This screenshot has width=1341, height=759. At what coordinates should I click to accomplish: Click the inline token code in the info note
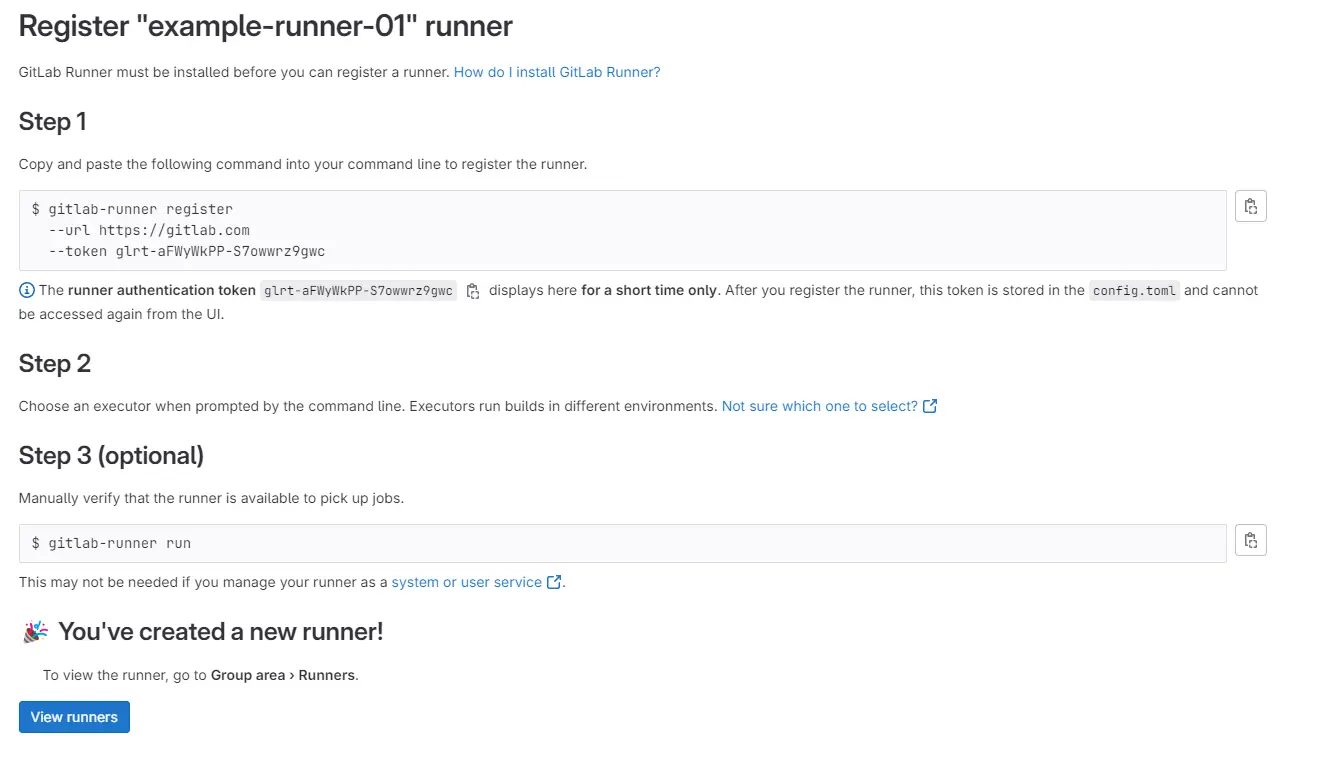tap(358, 291)
